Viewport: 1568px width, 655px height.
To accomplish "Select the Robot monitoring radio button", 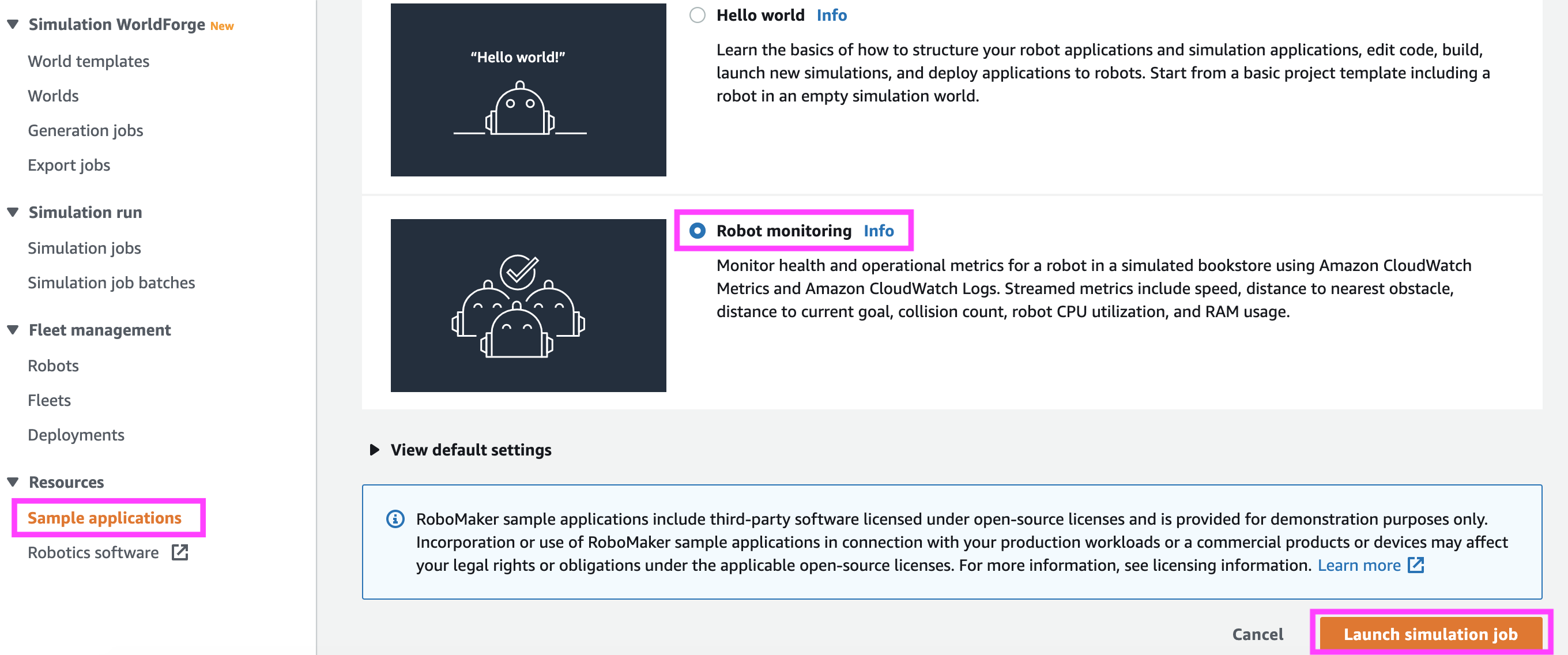I will 697,231.
